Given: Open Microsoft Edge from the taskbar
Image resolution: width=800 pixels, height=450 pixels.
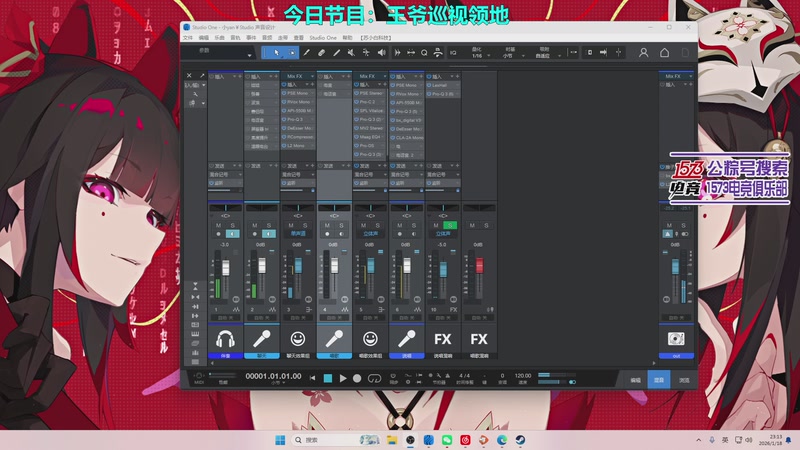Looking at the screenshot, I should (502, 440).
